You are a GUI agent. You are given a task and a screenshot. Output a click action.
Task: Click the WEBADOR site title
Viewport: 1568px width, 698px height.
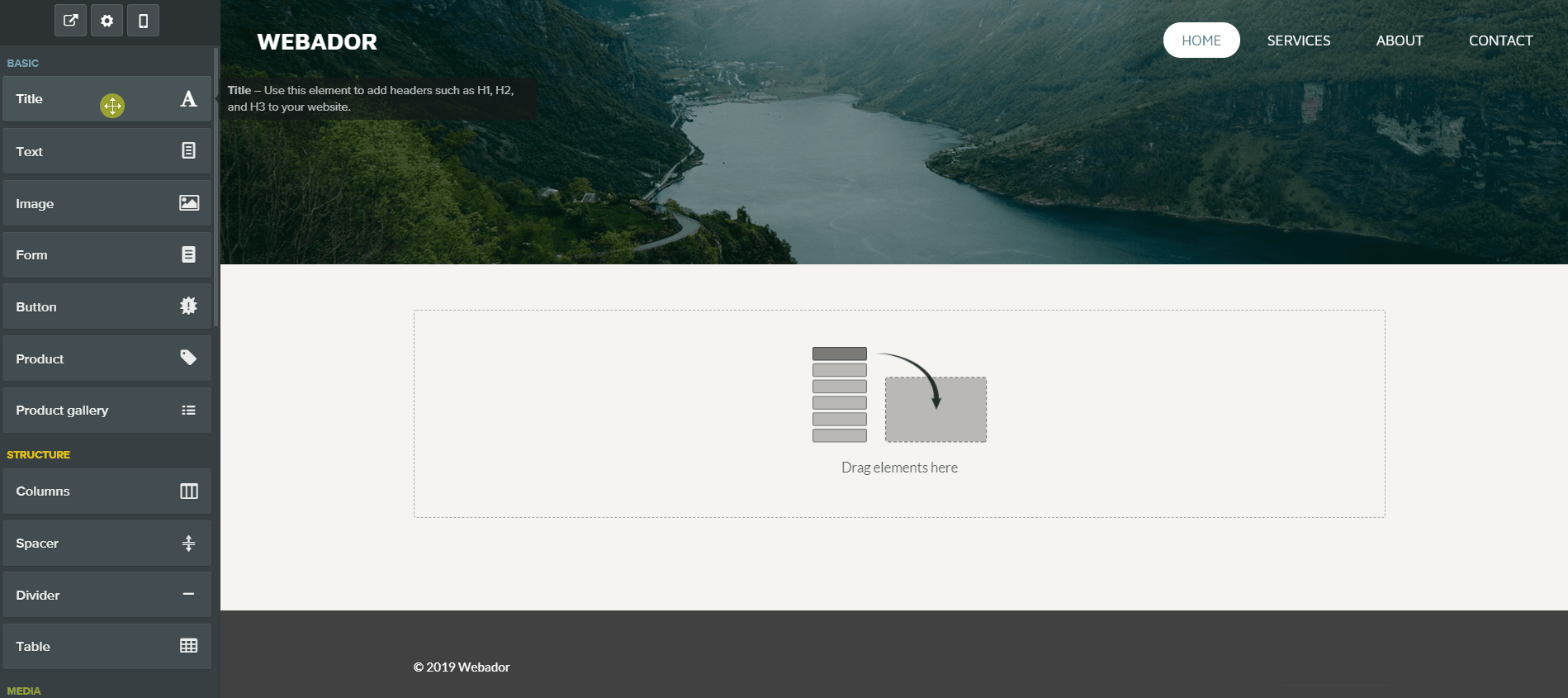pyautogui.click(x=317, y=42)
